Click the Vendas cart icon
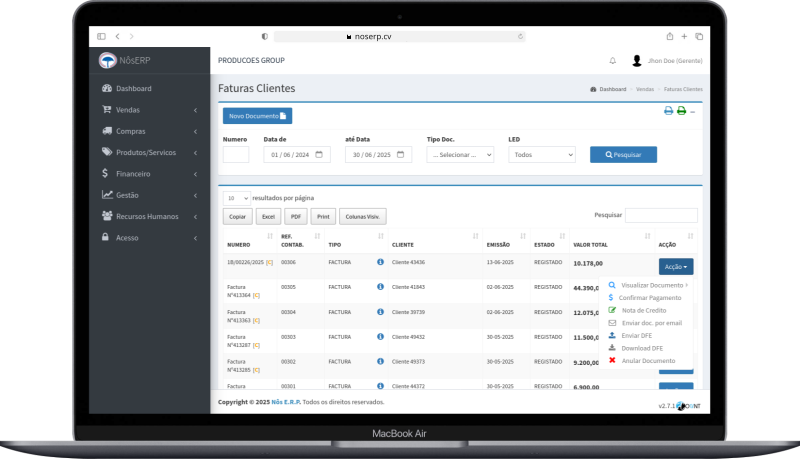800x459 pixels. pyautogui.click(x=107, y=109)
